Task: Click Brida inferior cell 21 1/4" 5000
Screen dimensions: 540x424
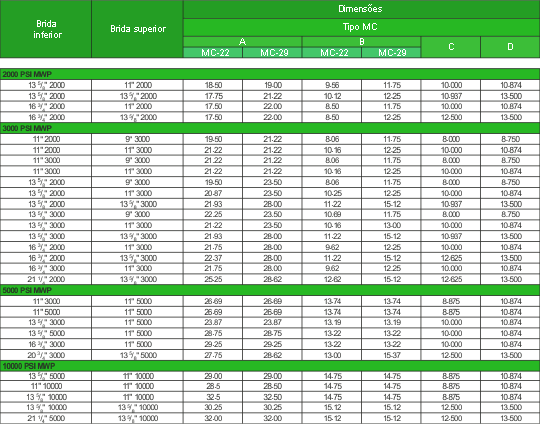Action: pyautogui.click(x=46, y=418)
